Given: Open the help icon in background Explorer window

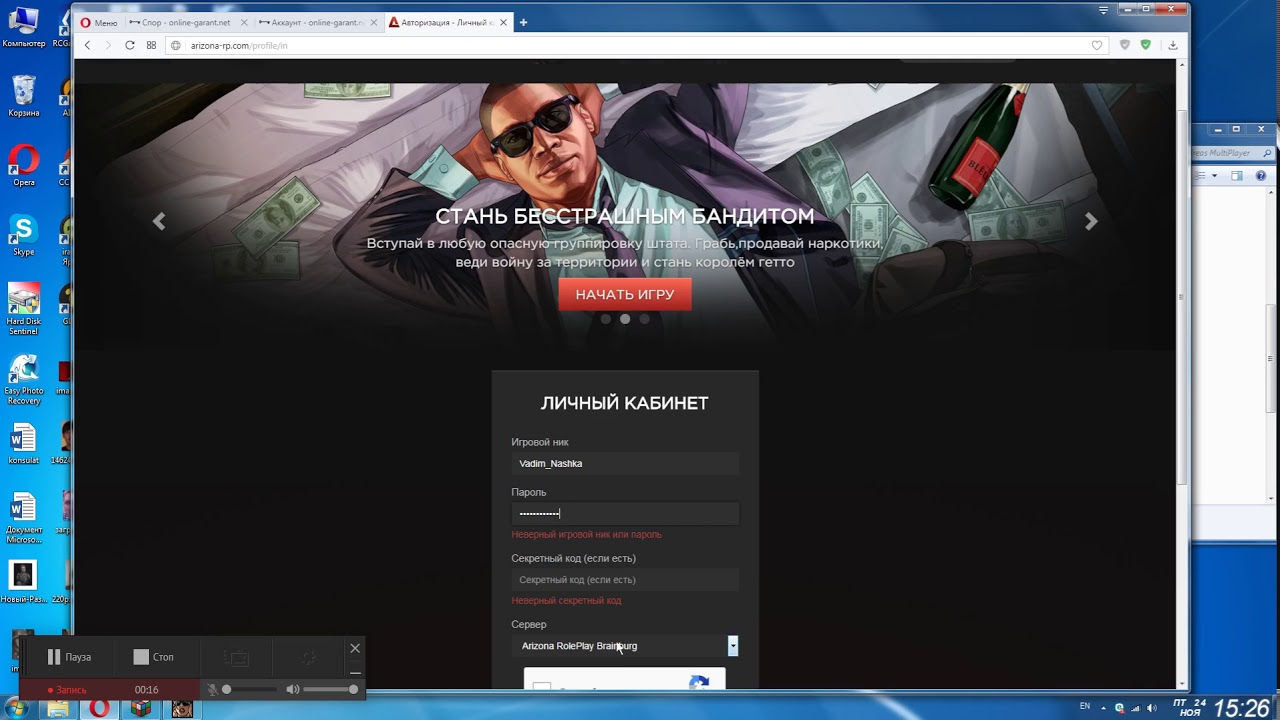Looking at the screenshot, I should coord(1261,175).
